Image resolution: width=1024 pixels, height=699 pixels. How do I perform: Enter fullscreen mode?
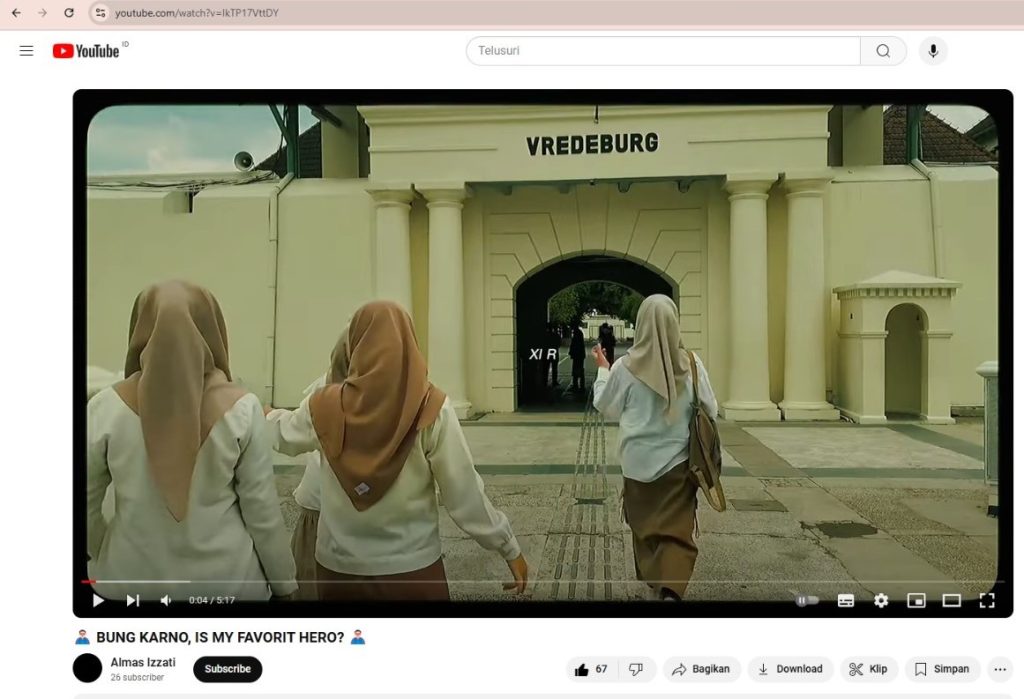(986, 600)
